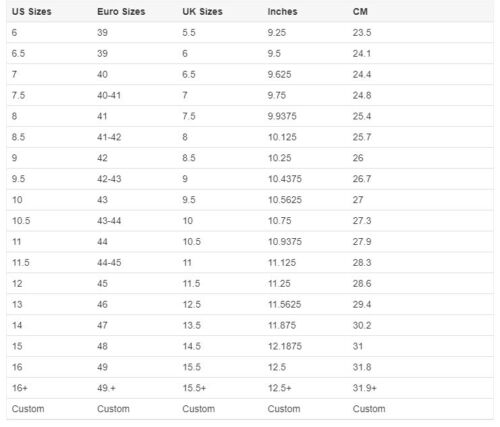Click Euro size 47 cell
500x427 pixels.
(102, 325)
